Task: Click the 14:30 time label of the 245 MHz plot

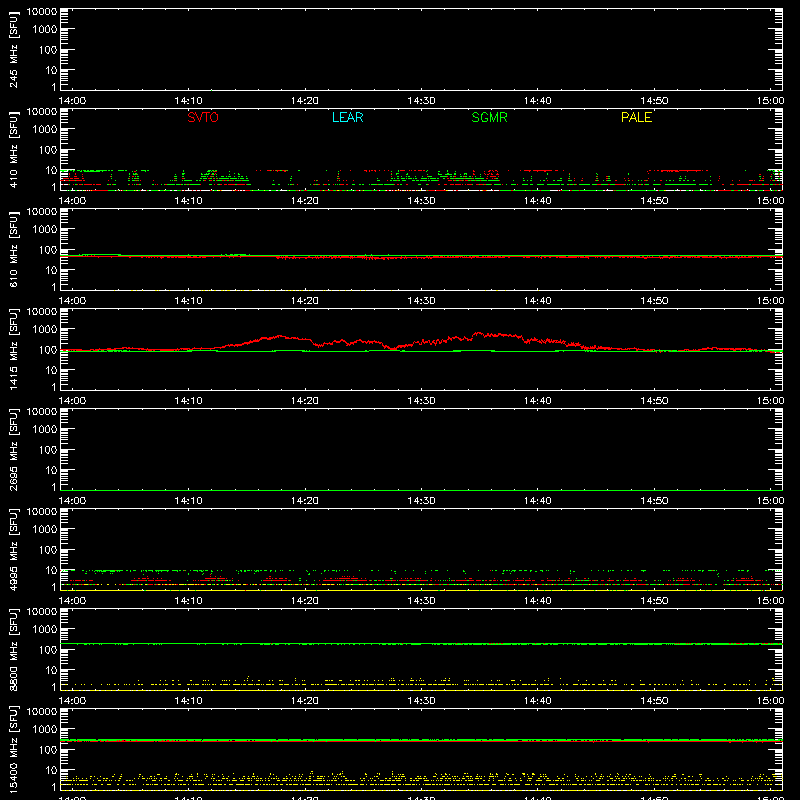Action: pyautogui.click(x=421, y=101)
